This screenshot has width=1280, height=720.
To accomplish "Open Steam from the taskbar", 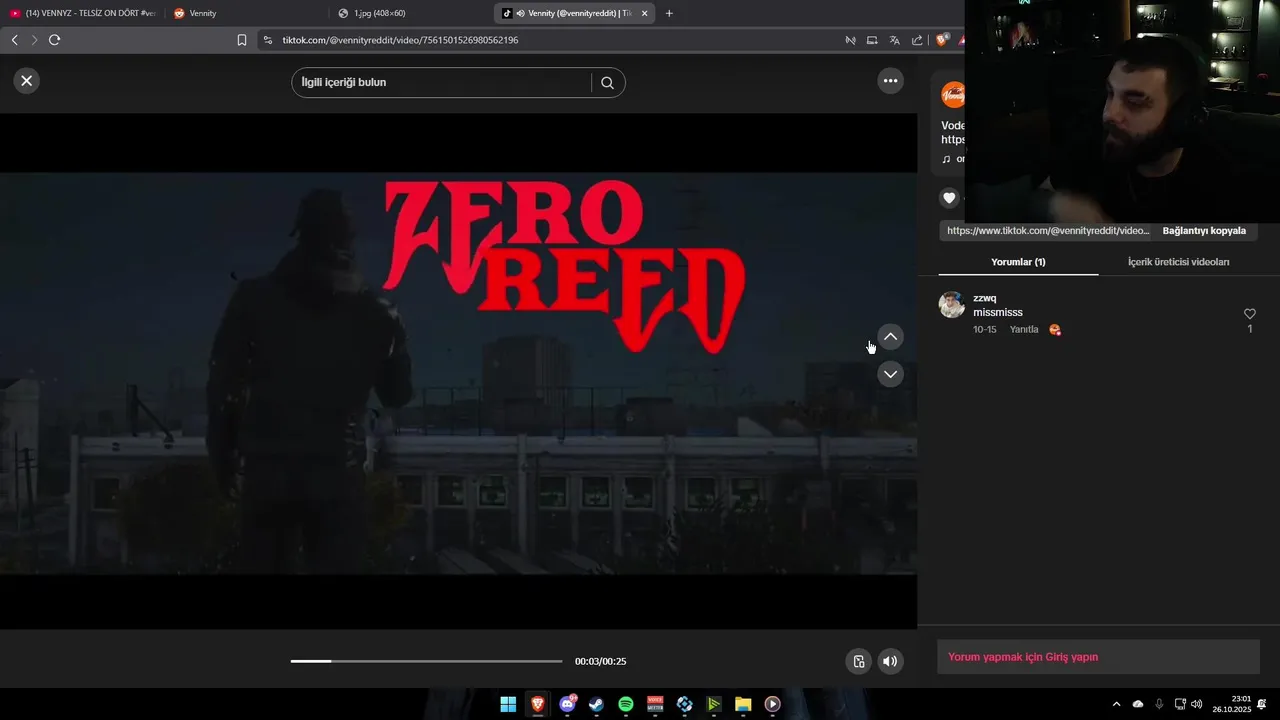I will click(x=596, y=704).
